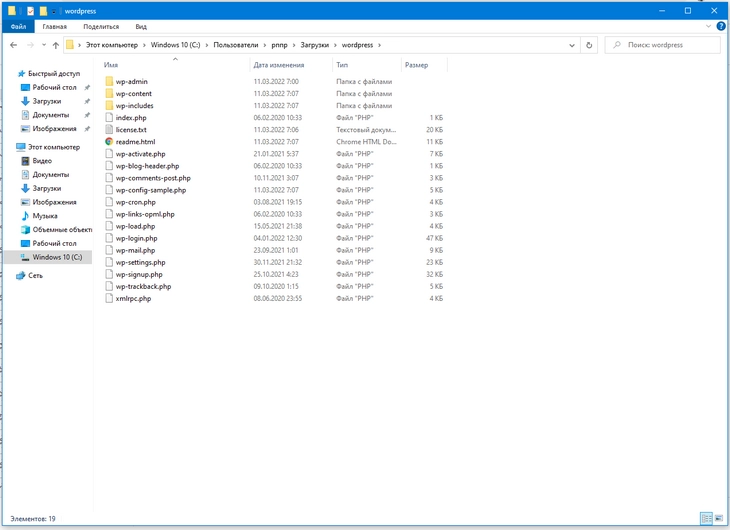
Task: Refresh the current folder view
Action: tap(589, 45)
